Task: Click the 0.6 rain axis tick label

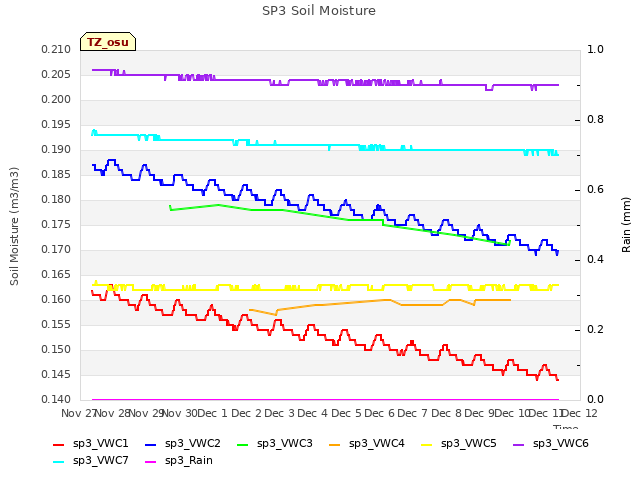Action: coord(595,189)
